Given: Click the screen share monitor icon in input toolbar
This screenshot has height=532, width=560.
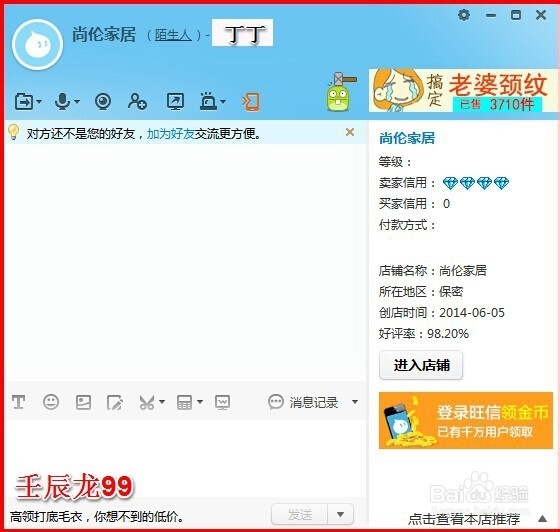Looking at the screenshot, I should (222, 402).
